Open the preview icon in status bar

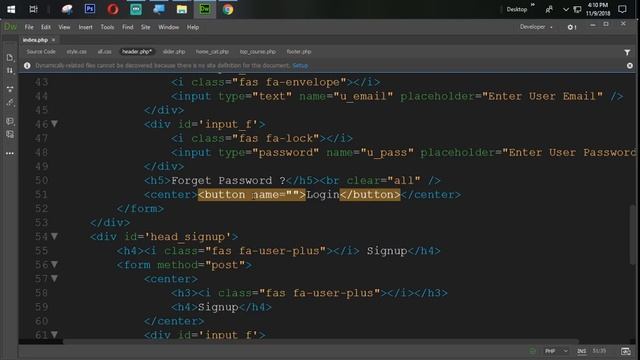[x=626, y=351]
